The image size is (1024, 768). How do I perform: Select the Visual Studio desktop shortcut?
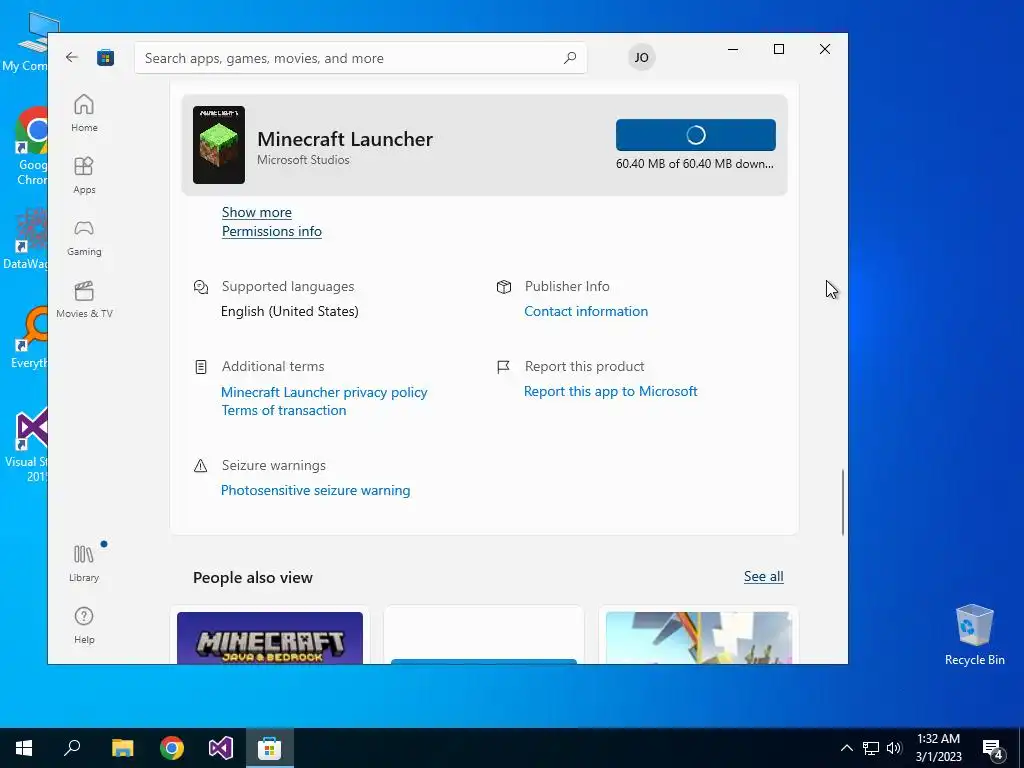26,444
